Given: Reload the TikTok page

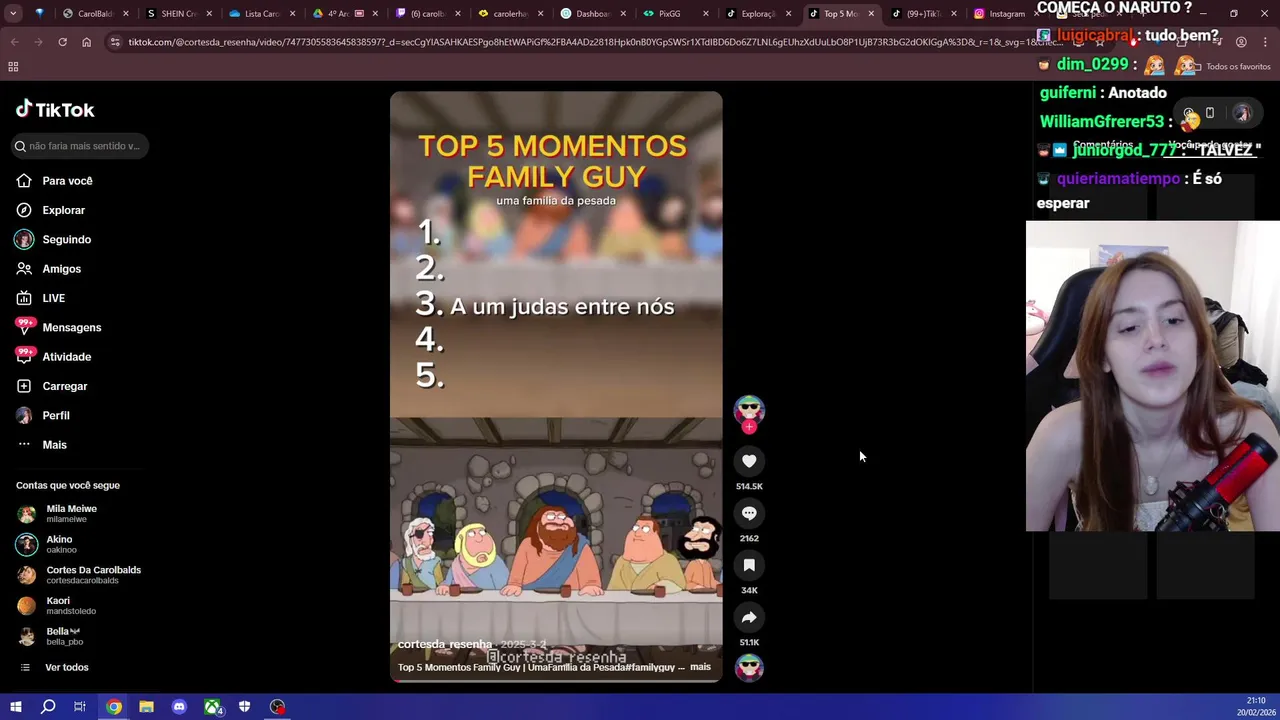Looking at the screenshot, I should pyautogui.click(x=62, y=42).
